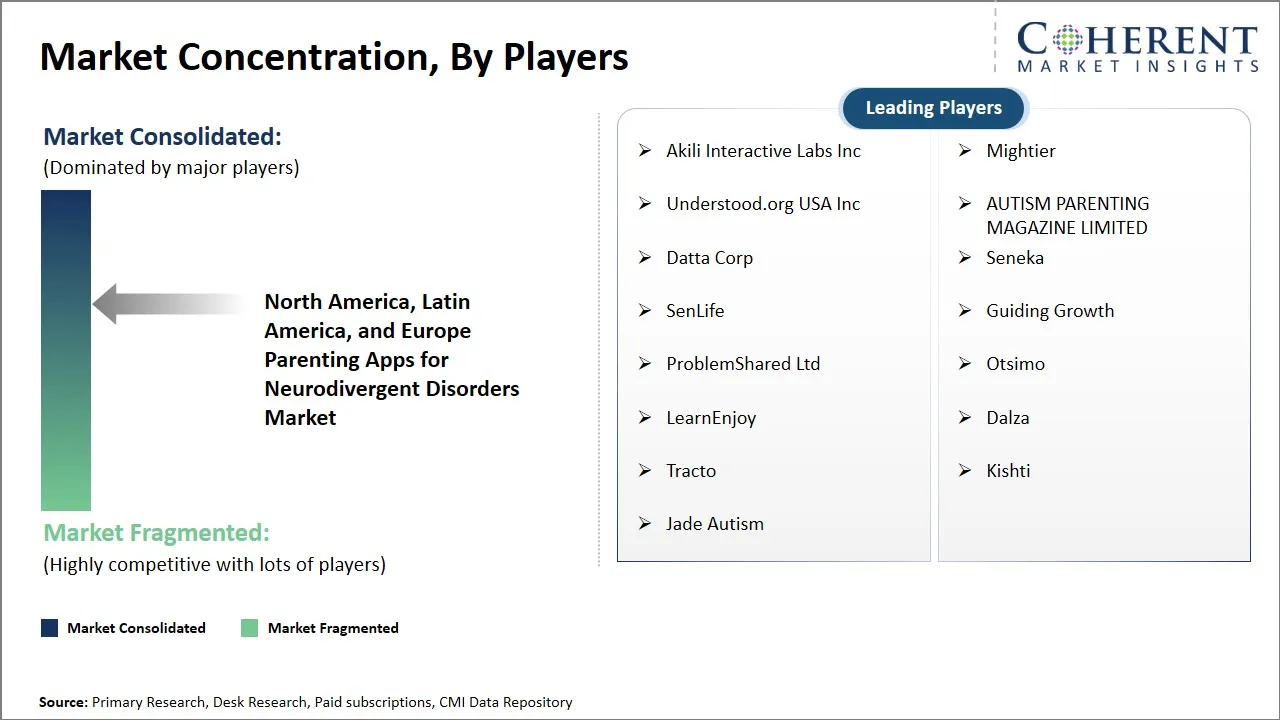Open the Understood.org USA Inc entry

(x=763, y=203)
